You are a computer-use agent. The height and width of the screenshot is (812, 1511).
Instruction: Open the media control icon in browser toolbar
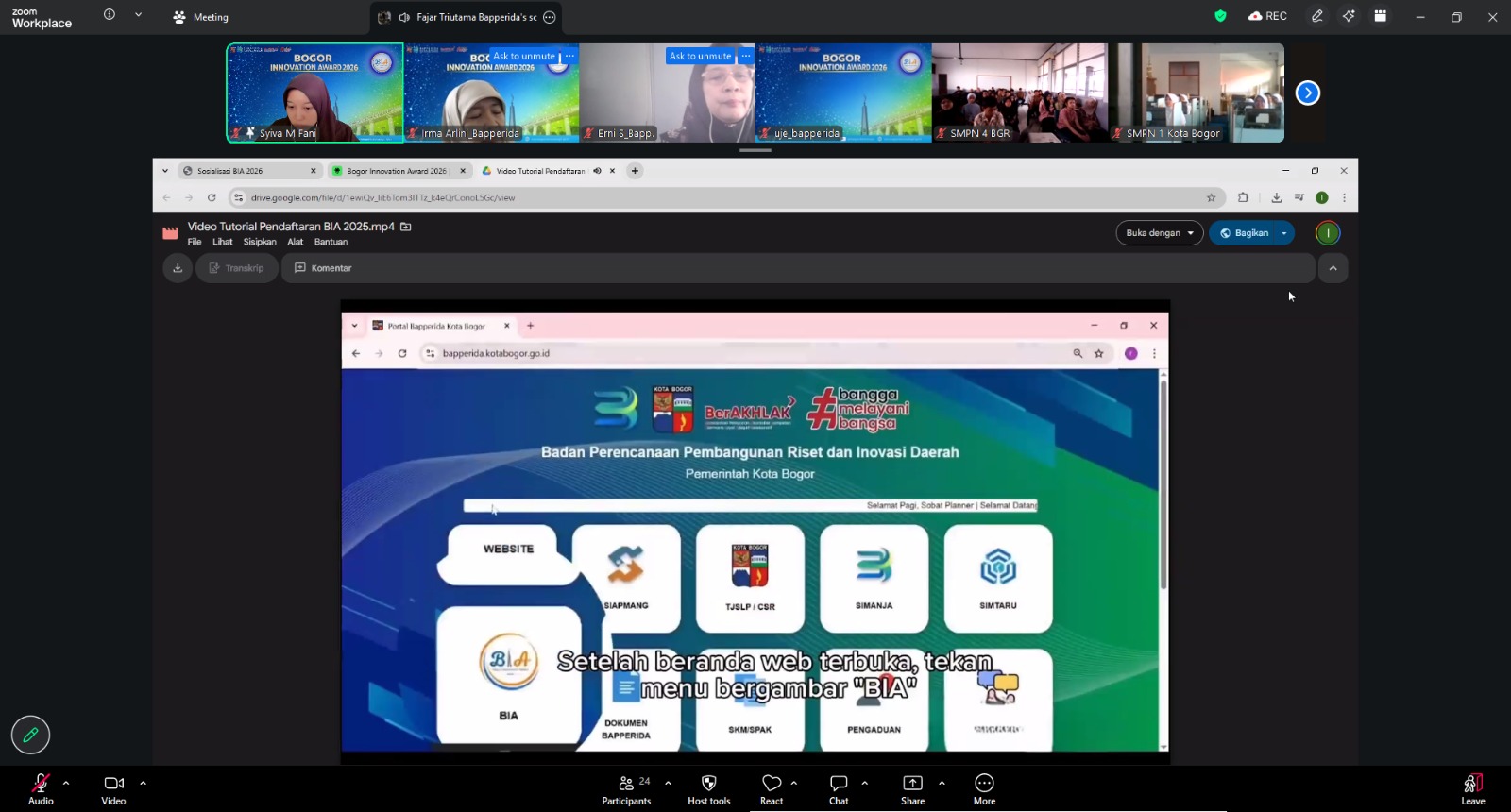tap(1299, 197)
